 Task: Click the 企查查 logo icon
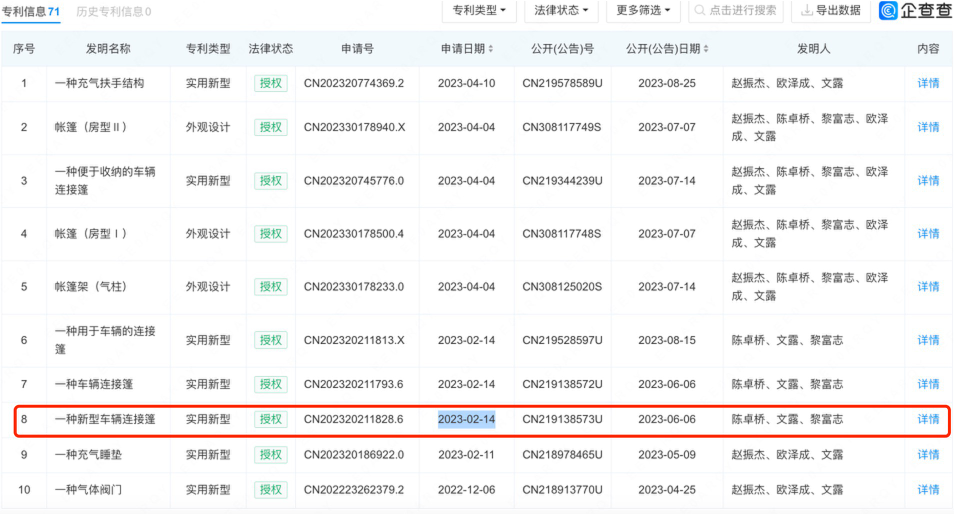(x=889, y=11)
